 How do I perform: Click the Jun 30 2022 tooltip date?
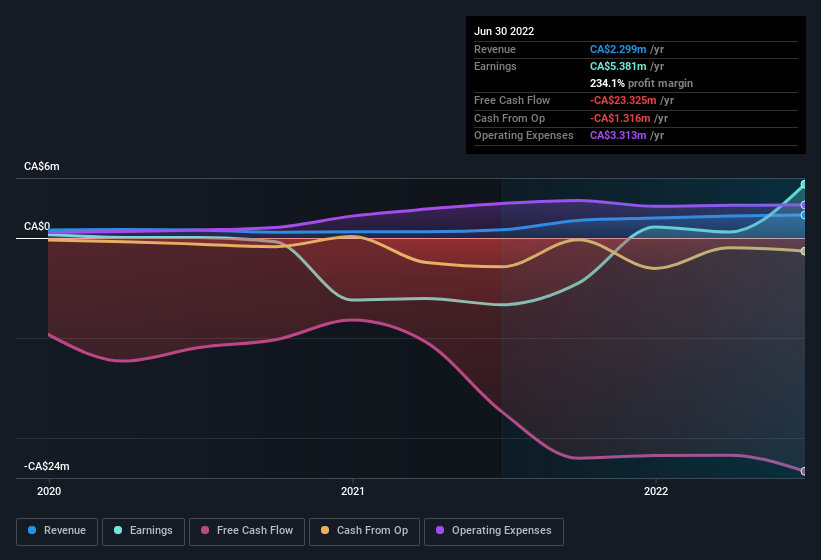click(504, 31)
